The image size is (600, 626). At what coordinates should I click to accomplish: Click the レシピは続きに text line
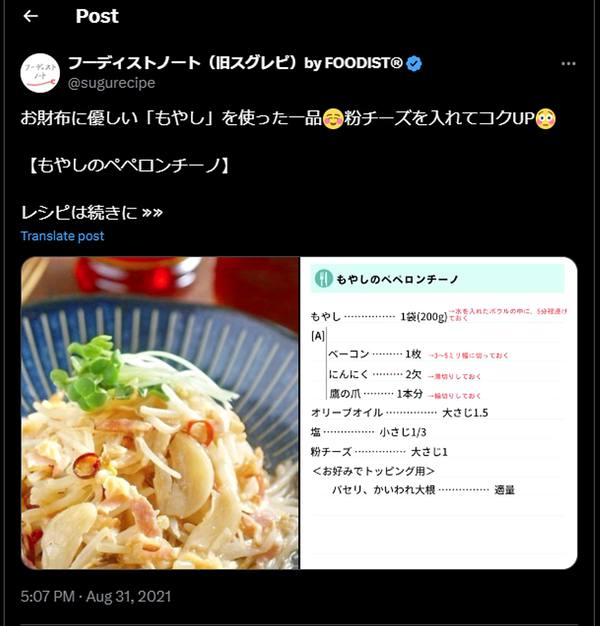(x=92, y=212)
